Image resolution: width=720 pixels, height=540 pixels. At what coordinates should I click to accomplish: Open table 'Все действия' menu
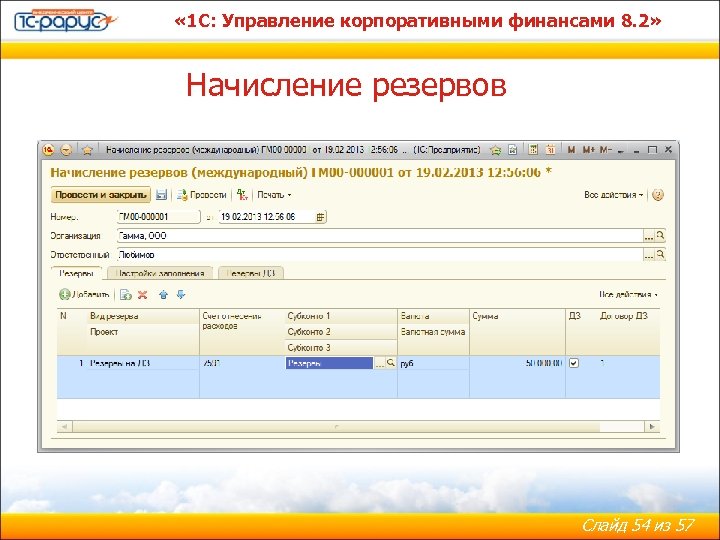coord(628,294)
